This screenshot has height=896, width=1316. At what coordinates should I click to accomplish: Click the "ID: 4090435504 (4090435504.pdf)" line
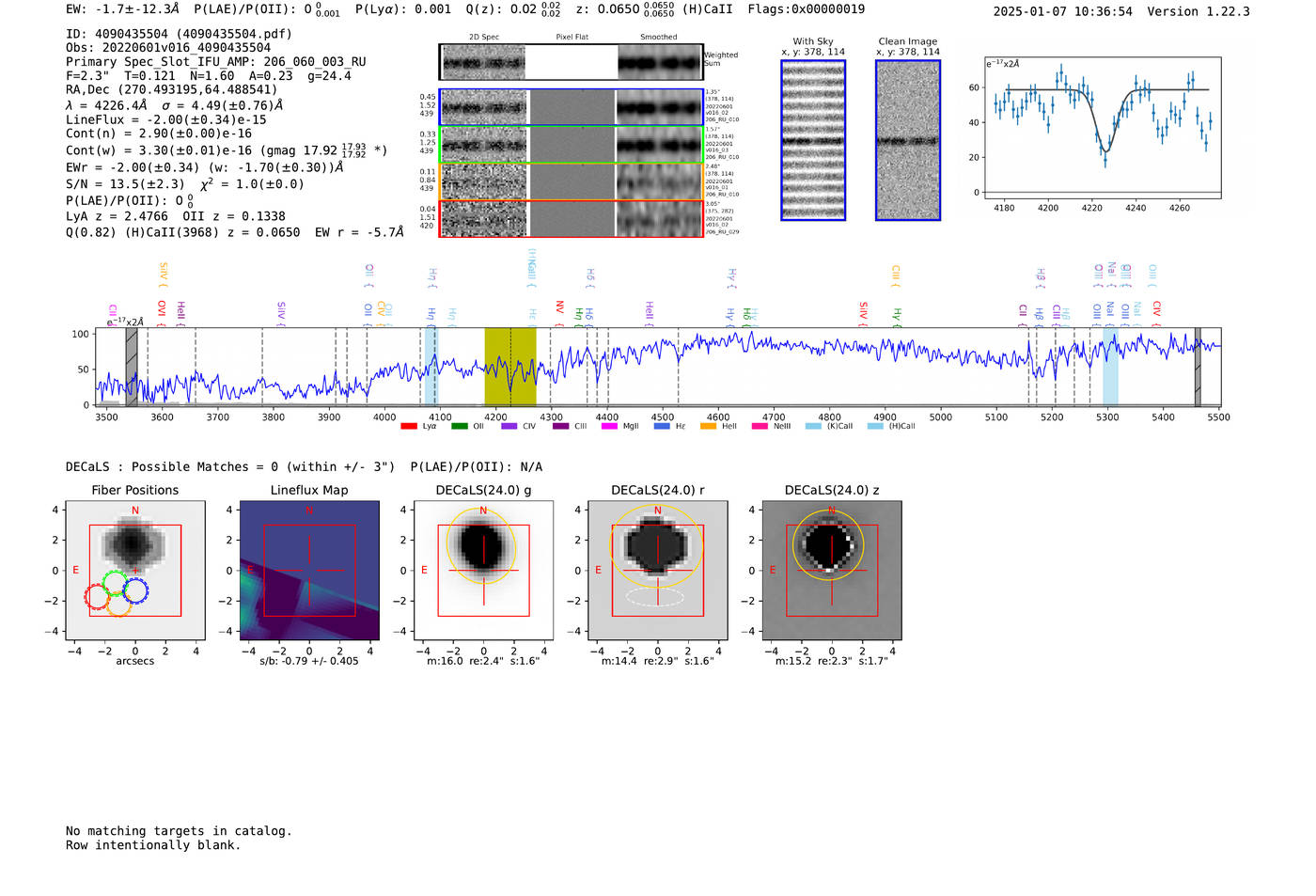click(179, 34)
